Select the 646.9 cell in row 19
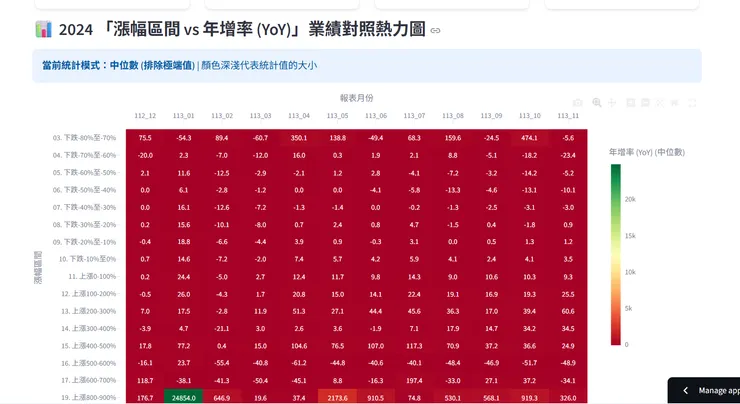The image size is (740, 404). click(x=222, y=397)
